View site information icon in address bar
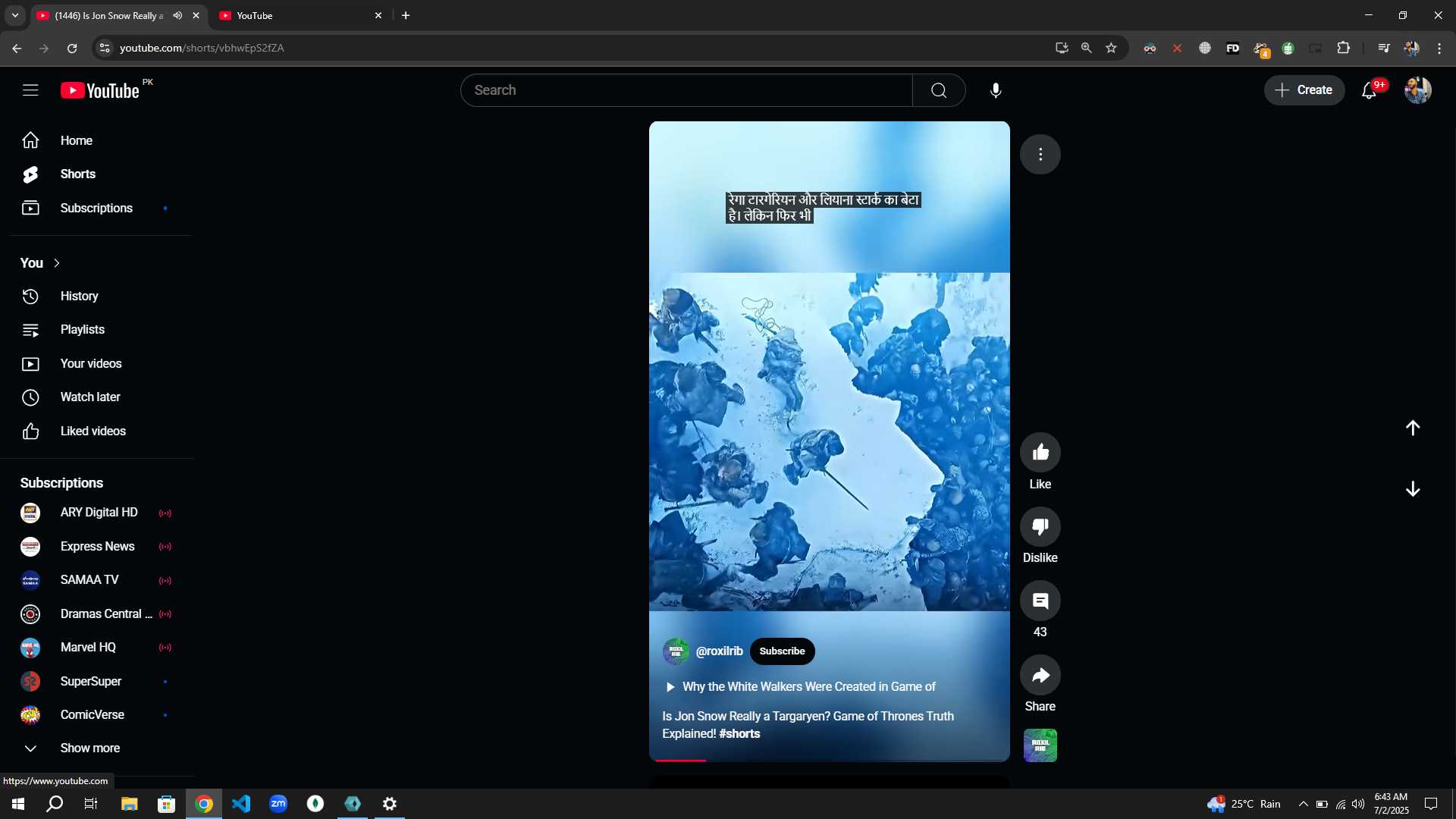The image size is (1456, 819). [105, 48]
